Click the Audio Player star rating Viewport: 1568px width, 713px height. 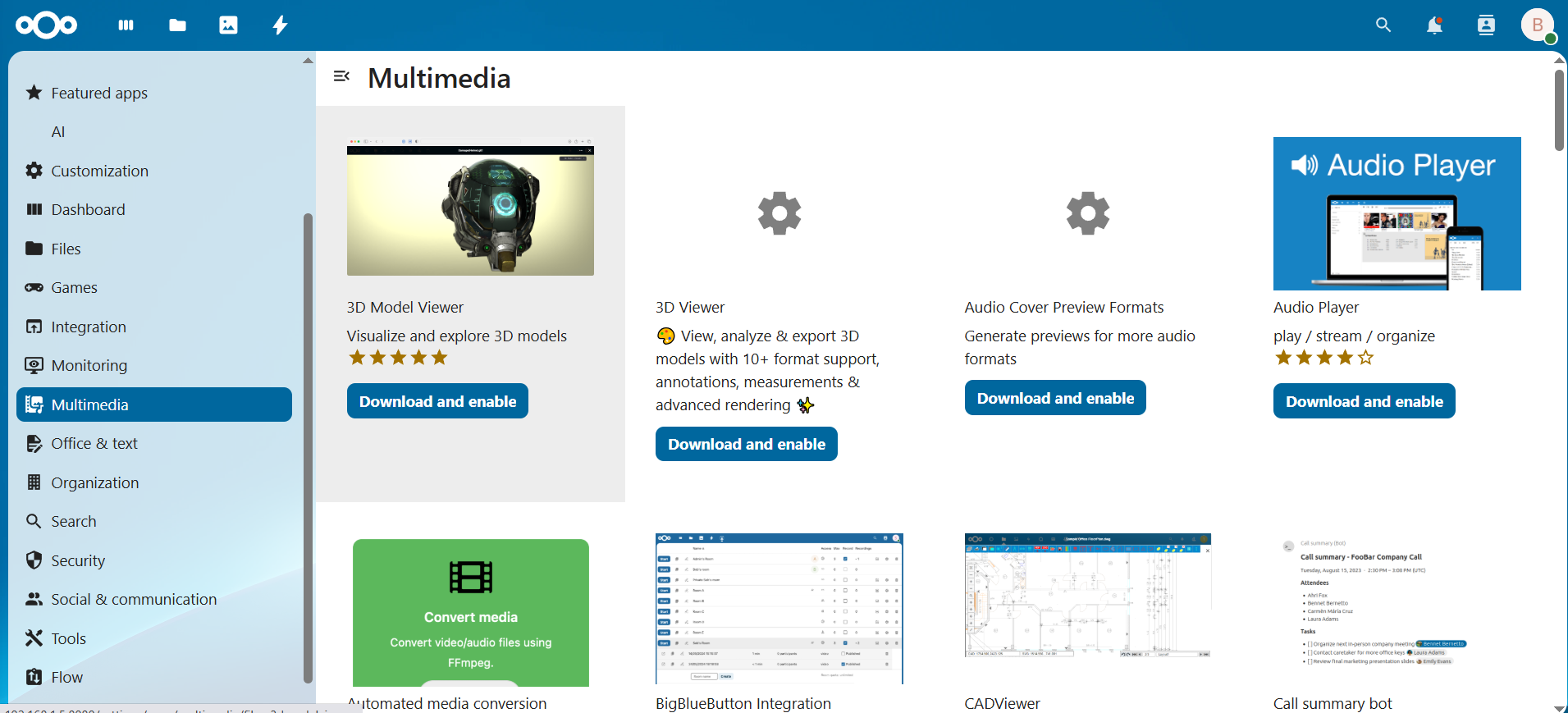tap(1324, 358)
